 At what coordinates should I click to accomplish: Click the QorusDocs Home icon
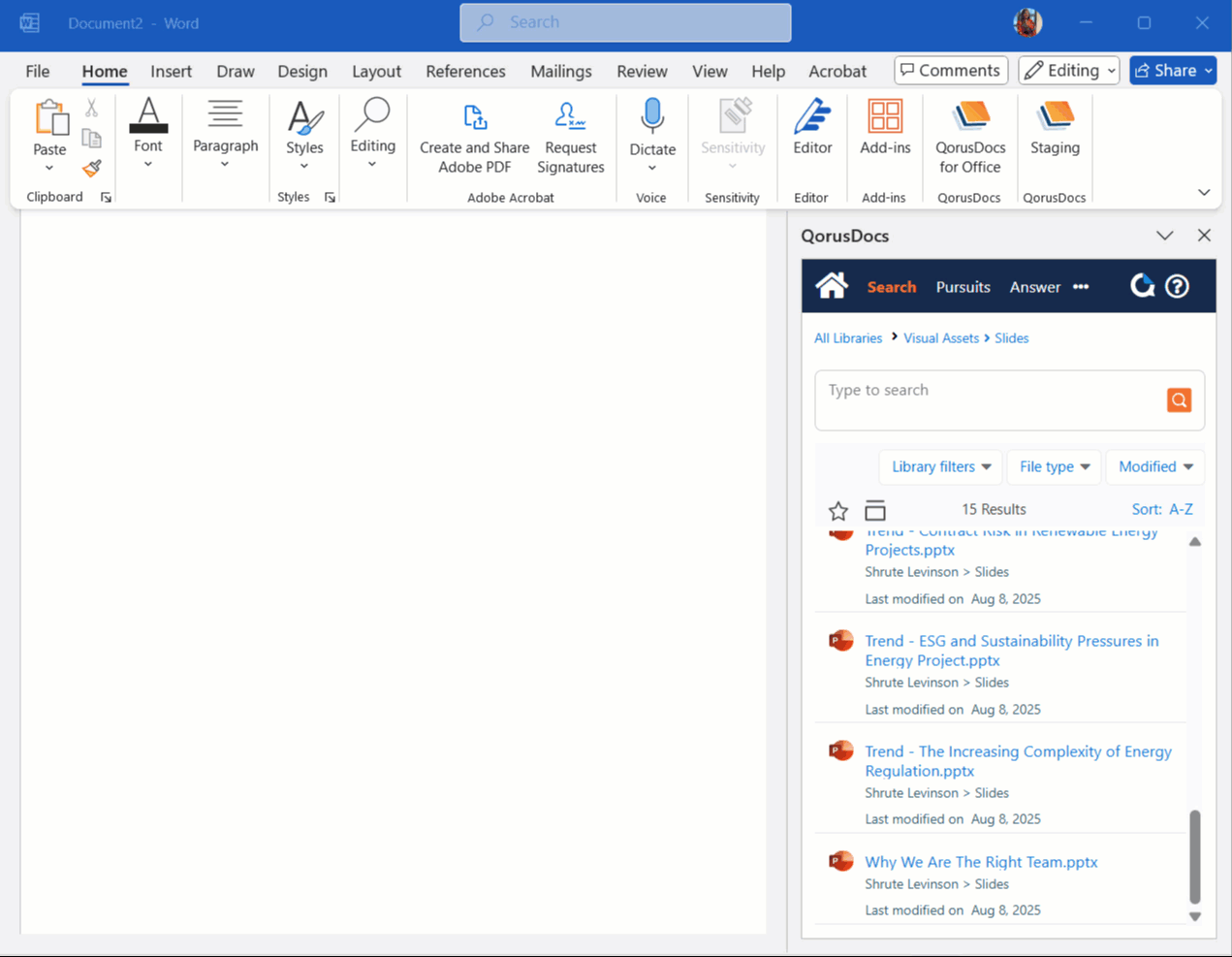(x=831, y=285)
